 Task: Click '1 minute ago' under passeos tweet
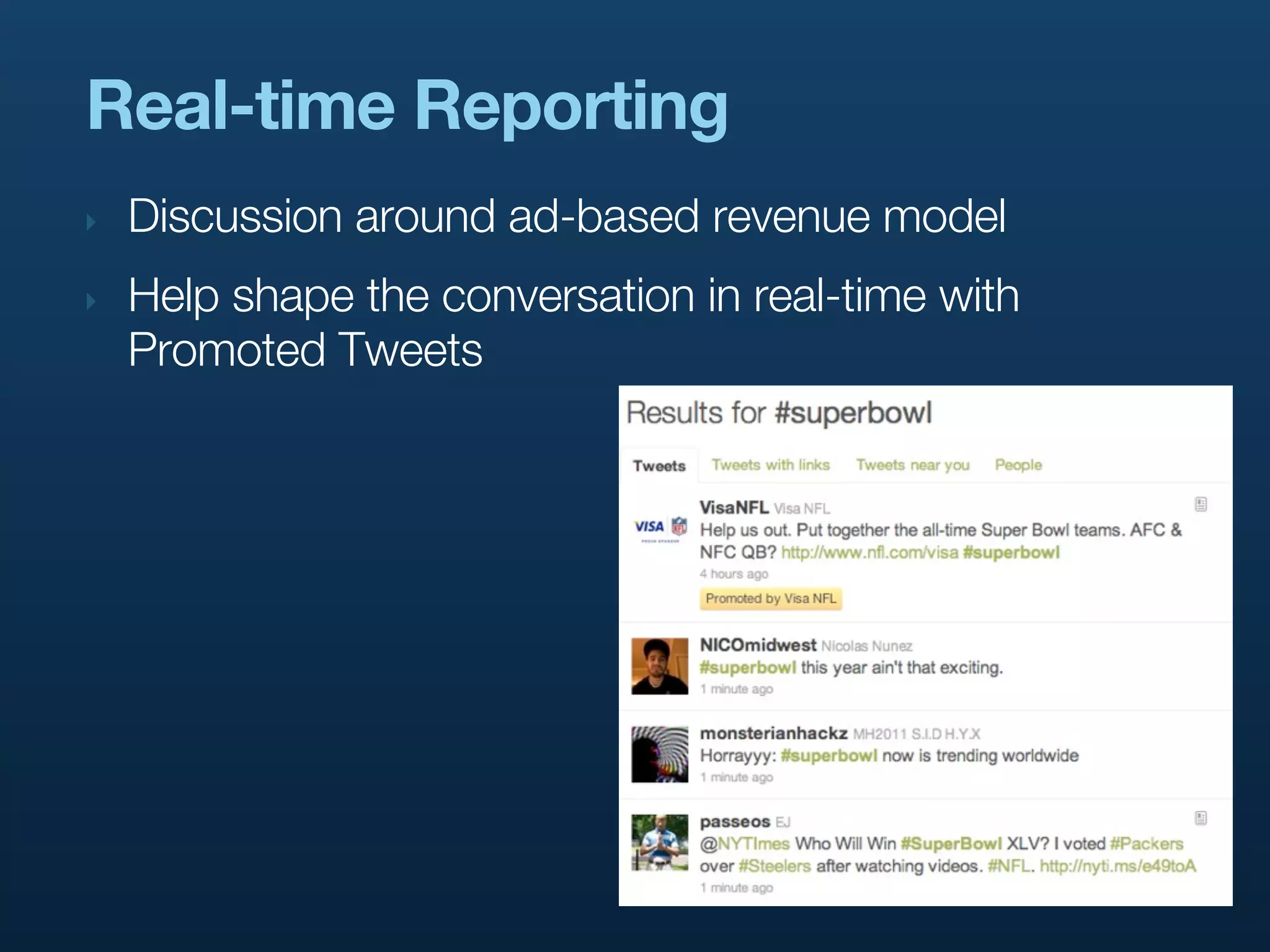pyautogui.click(x=737, y=888)
